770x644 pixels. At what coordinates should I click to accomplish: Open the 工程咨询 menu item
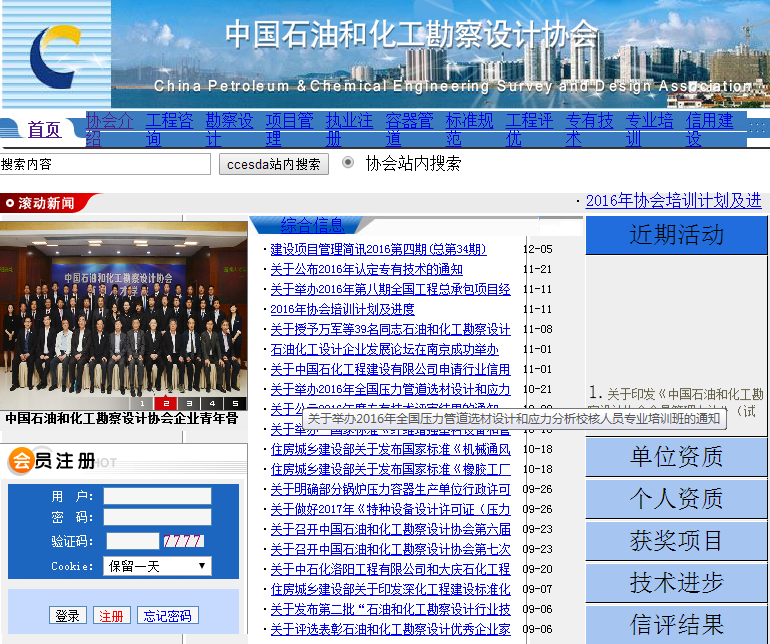point(169,129)
